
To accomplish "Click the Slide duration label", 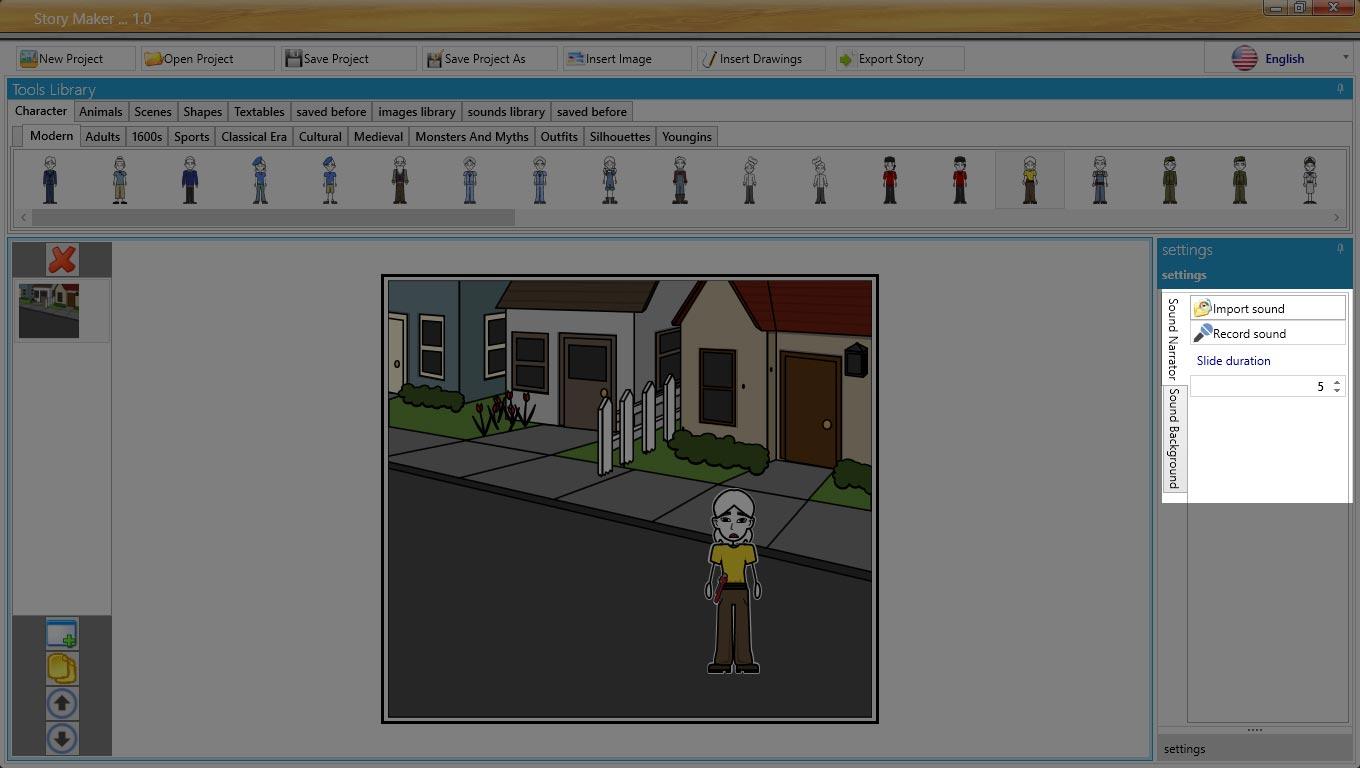I will click(x=1233, y=361).
